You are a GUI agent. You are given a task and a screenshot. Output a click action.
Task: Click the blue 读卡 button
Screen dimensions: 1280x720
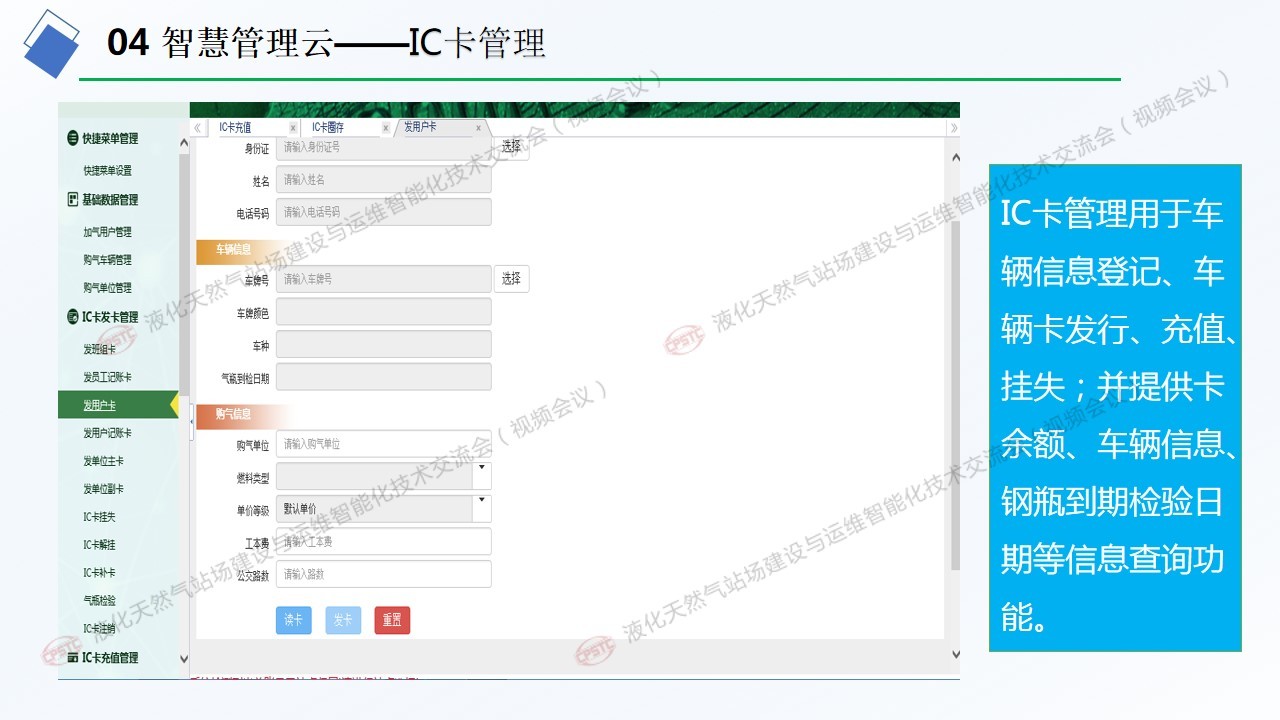(x=294, y=620)
